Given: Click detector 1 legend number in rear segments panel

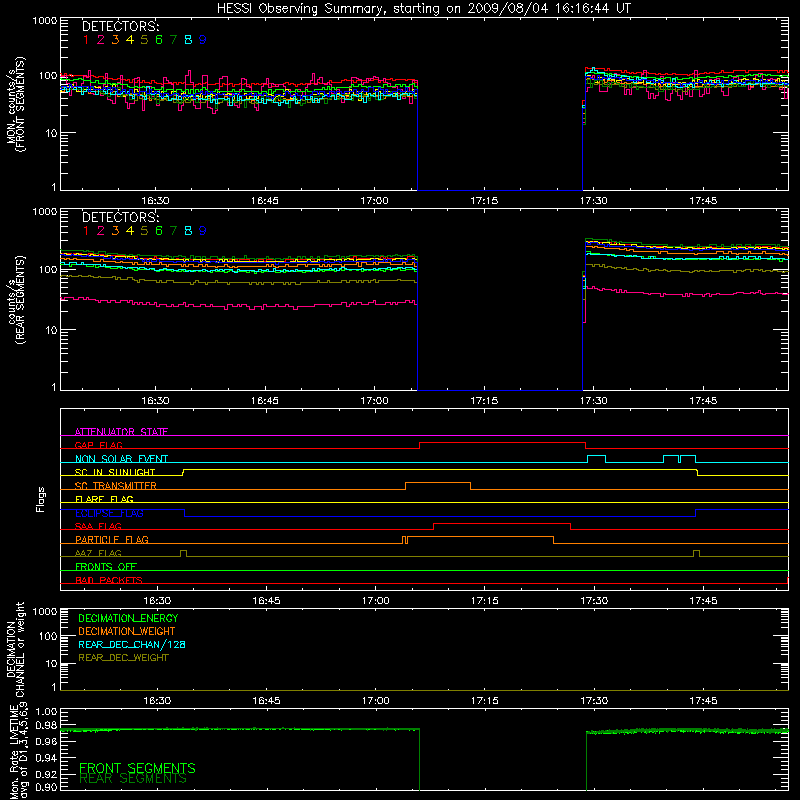Looking at the screenshot, I should (86, 231).
